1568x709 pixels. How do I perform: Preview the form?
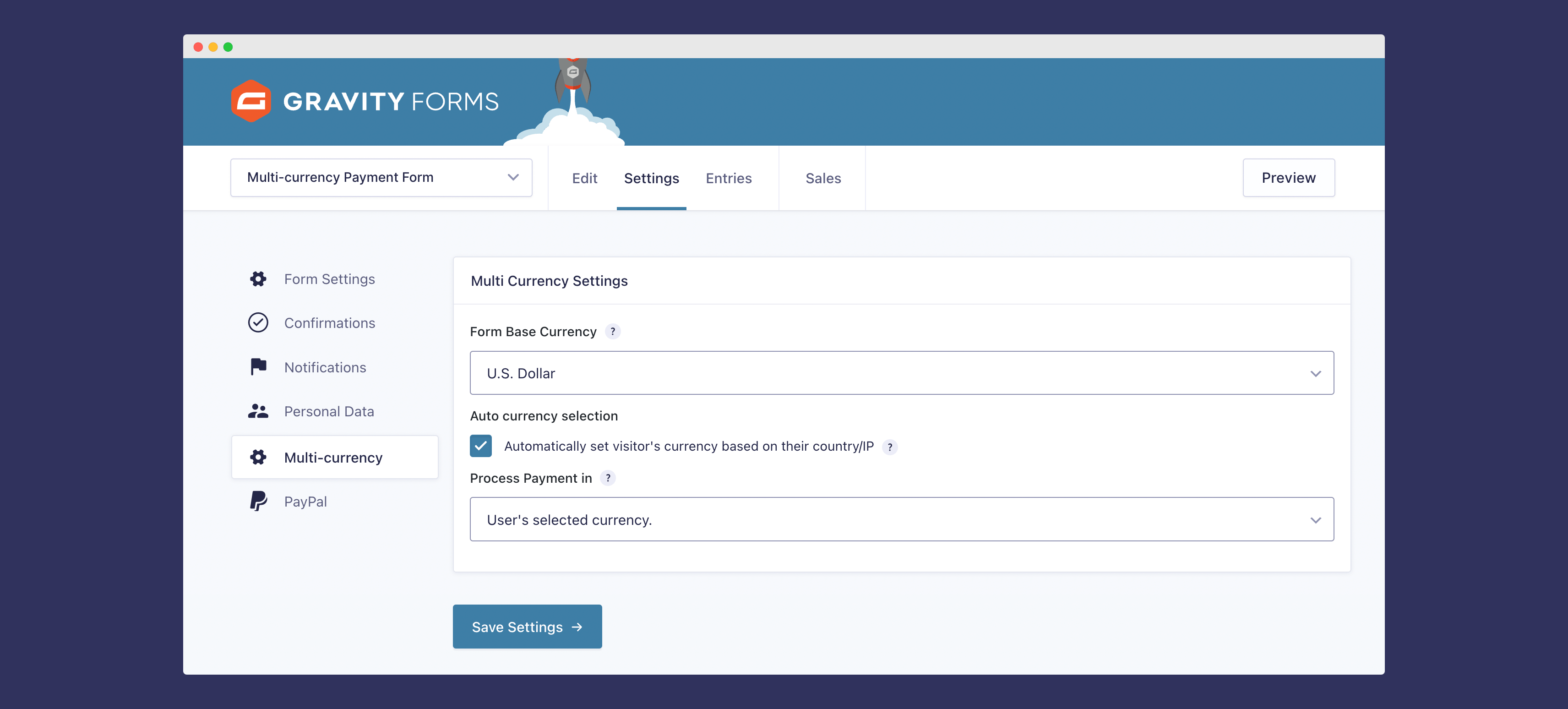[1289, 178]
